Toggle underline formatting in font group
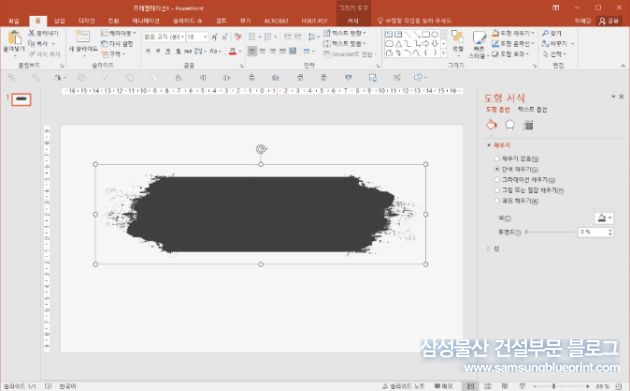The image size is (630, 391). click(x=168, y=51)
